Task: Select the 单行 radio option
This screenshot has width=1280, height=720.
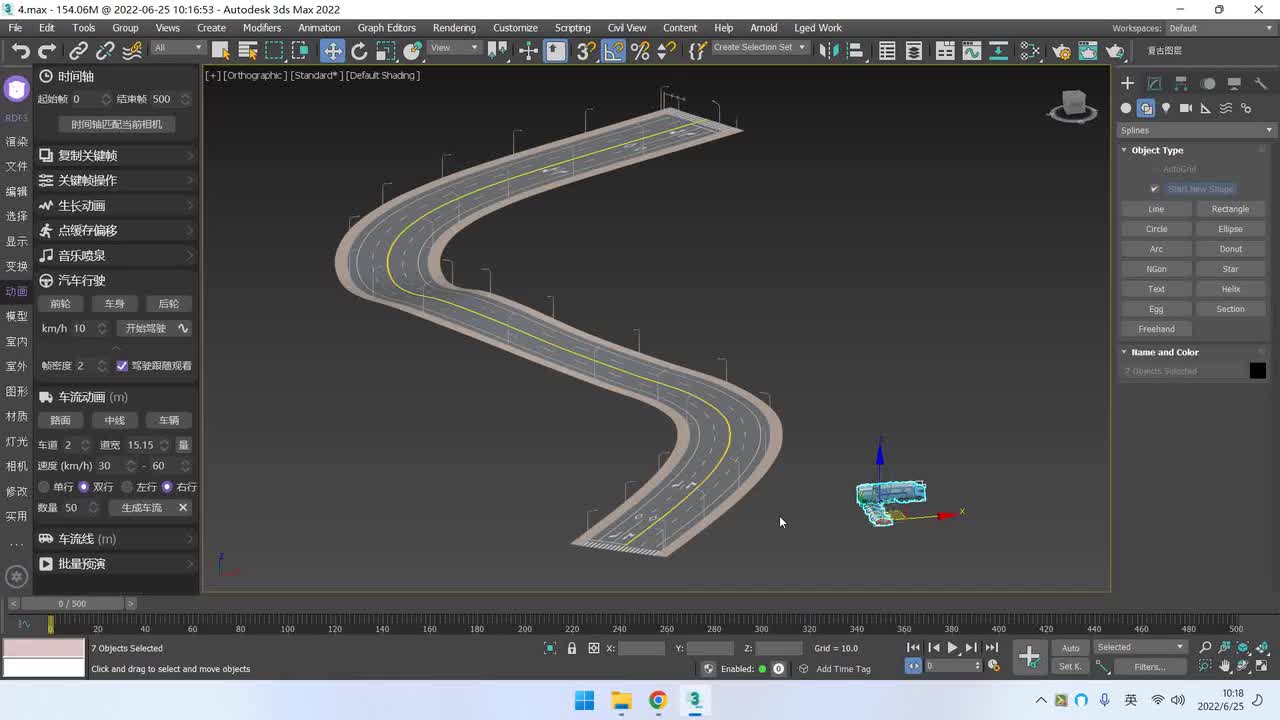Action: [x=44, y=487]
